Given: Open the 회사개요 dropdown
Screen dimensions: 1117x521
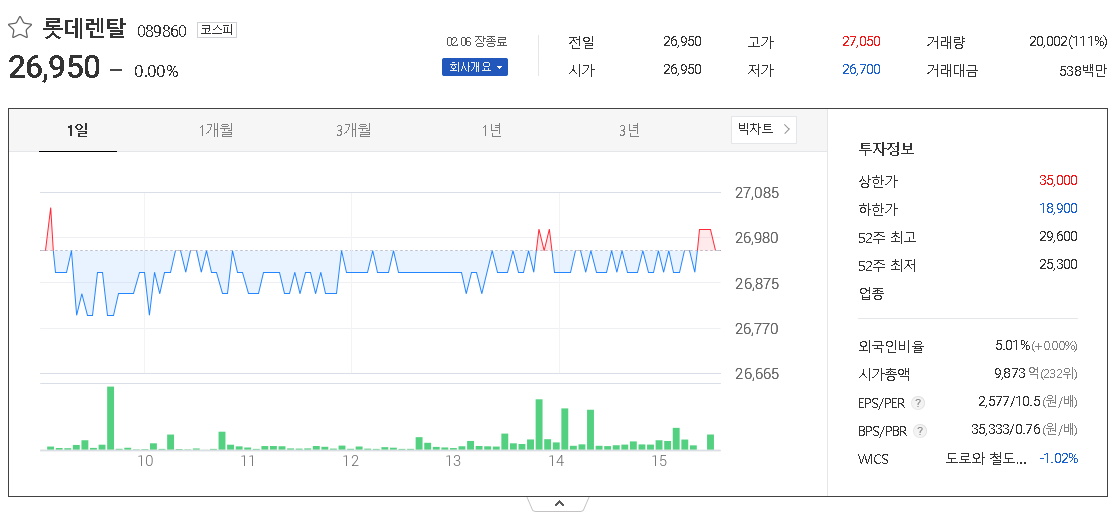Looking at the screenshot, I should pyautogui.click(x=474, y=68).
